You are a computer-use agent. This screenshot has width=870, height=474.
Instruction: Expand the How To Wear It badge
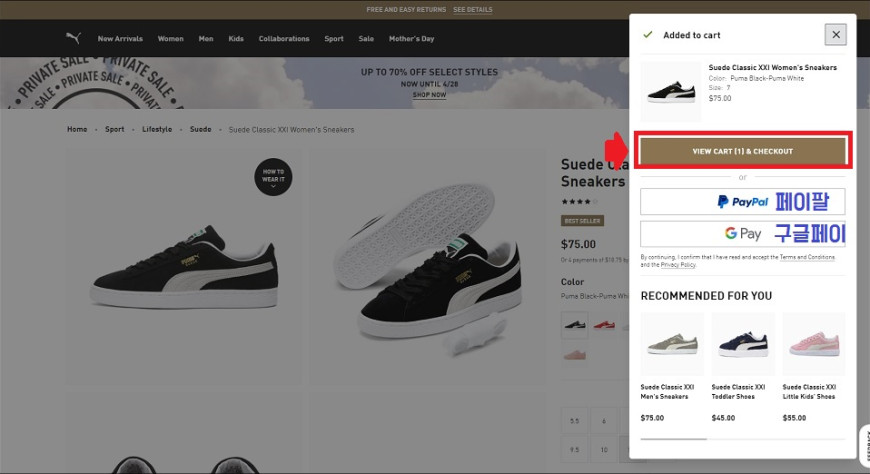[273, 177]
